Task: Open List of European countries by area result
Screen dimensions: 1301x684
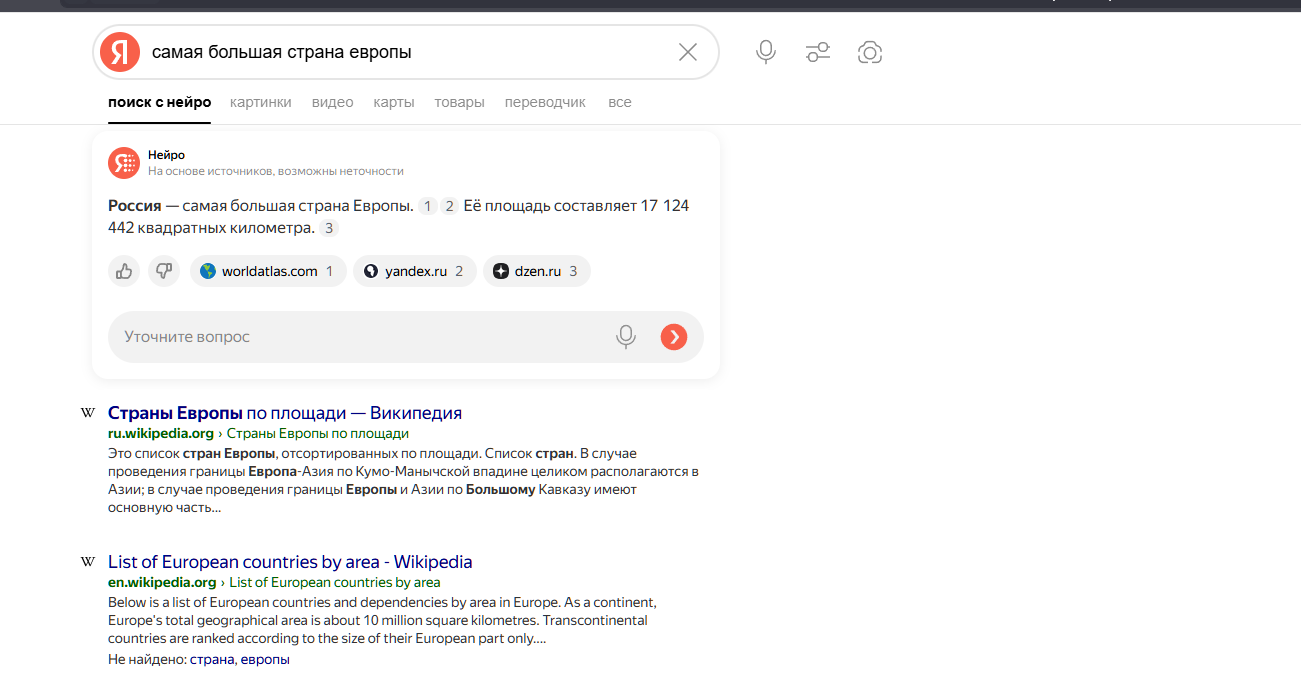Action: point(290,562)
